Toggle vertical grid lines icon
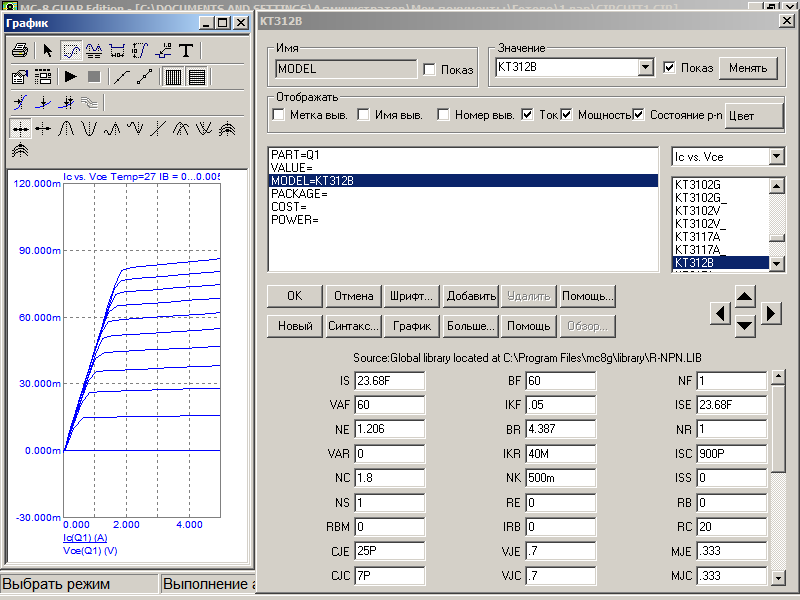The height and width of the screenshot is (600, 800). point(173,76)
